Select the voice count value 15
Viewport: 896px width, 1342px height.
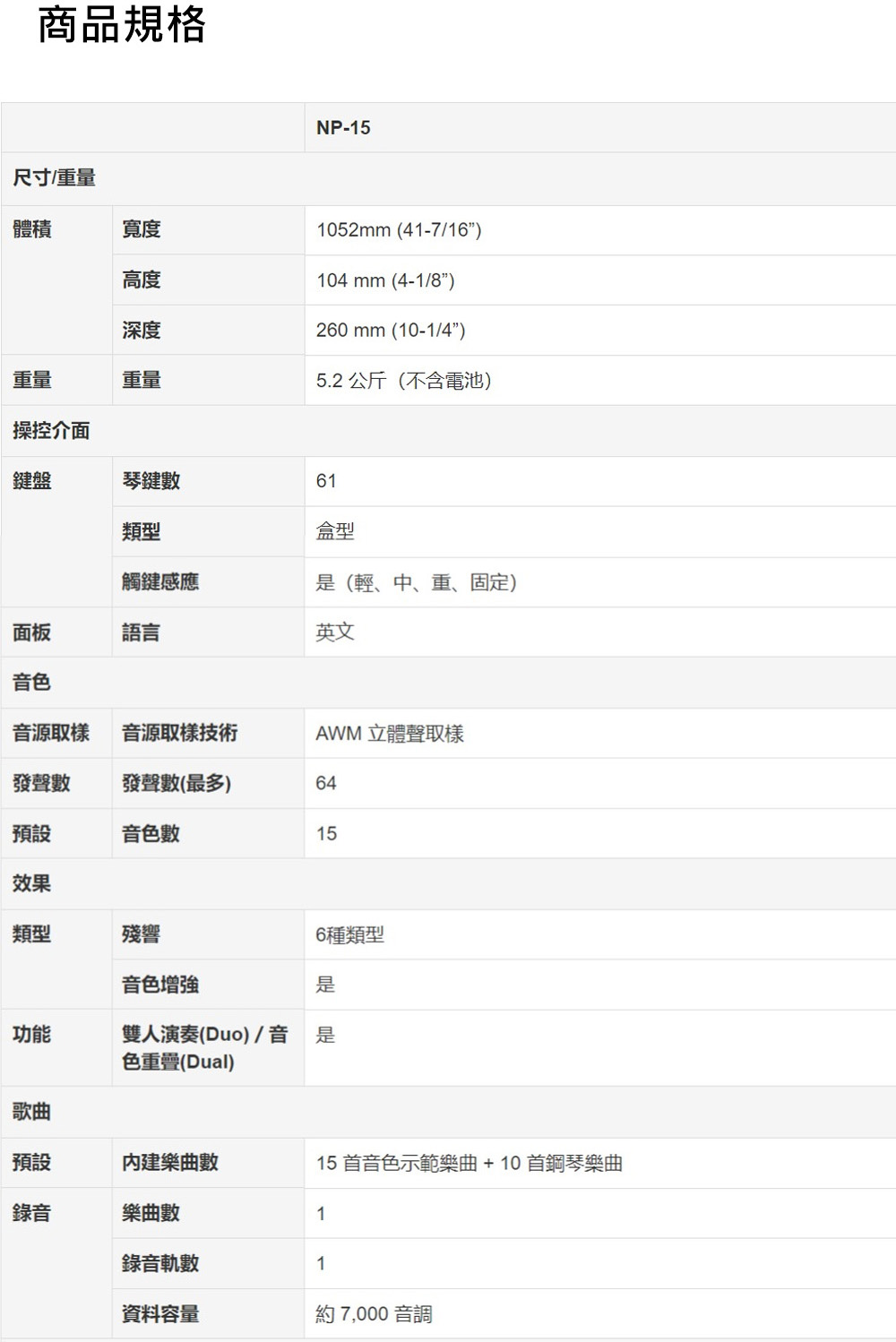(326, 834)
